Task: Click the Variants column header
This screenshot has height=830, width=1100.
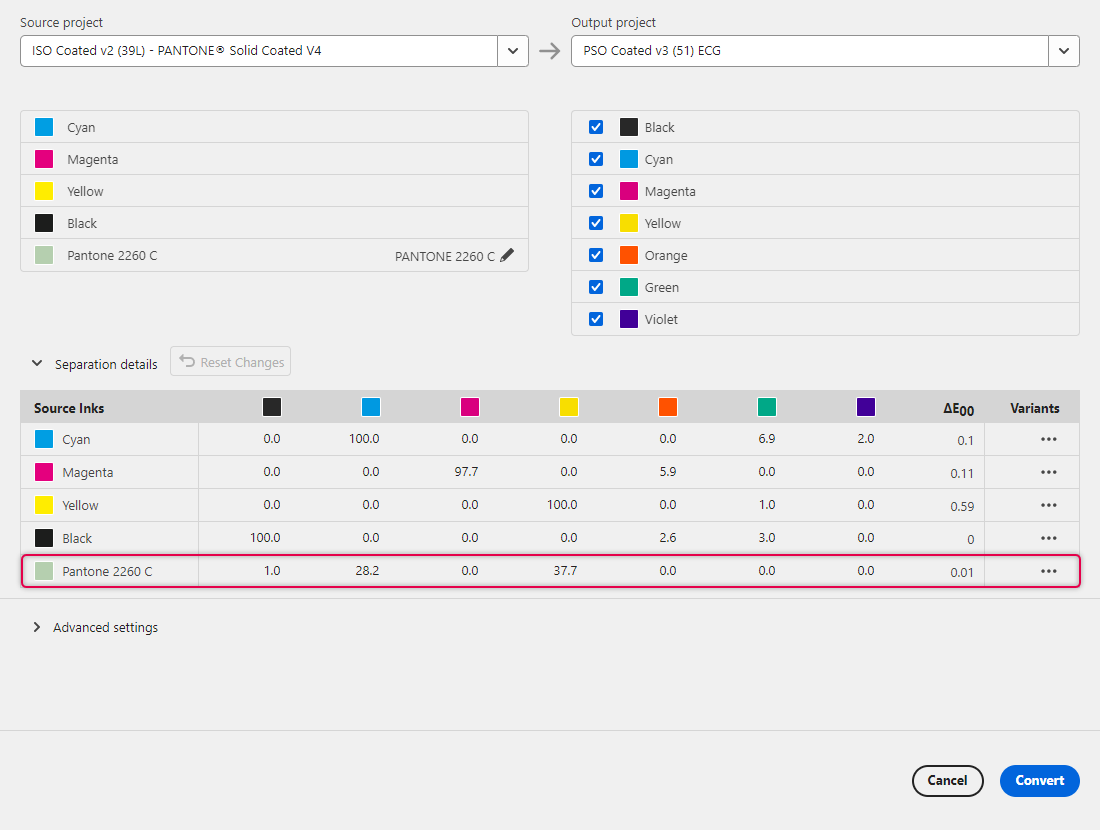Action: point(1034,408)
